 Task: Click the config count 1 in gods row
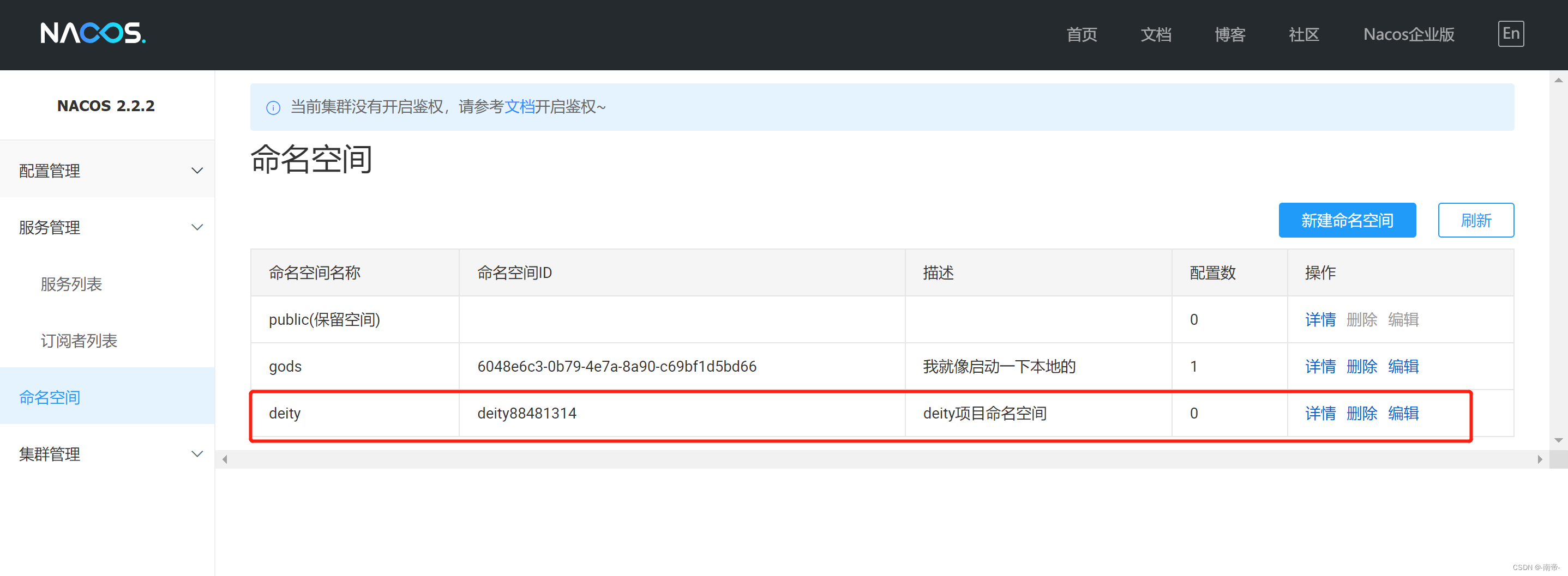[x=1194, y=366]
